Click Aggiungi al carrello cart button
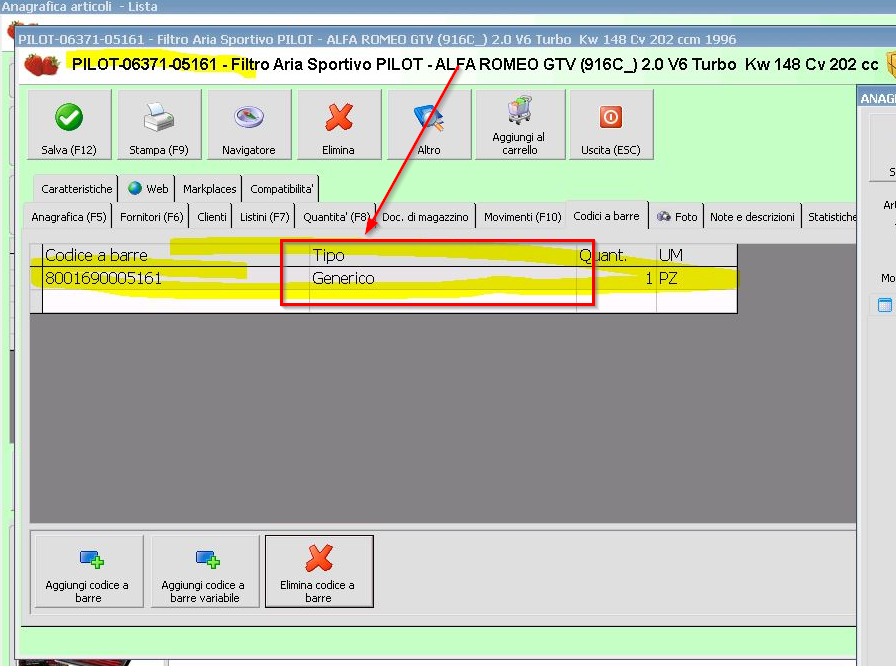The image size is (896, 666). [x=520, y=125]
